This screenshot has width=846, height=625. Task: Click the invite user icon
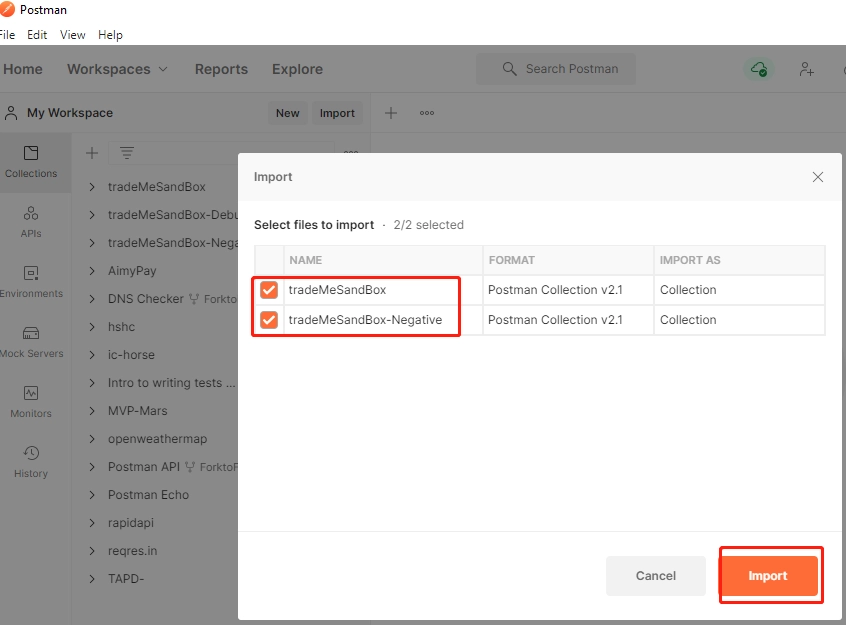[807, 69]
